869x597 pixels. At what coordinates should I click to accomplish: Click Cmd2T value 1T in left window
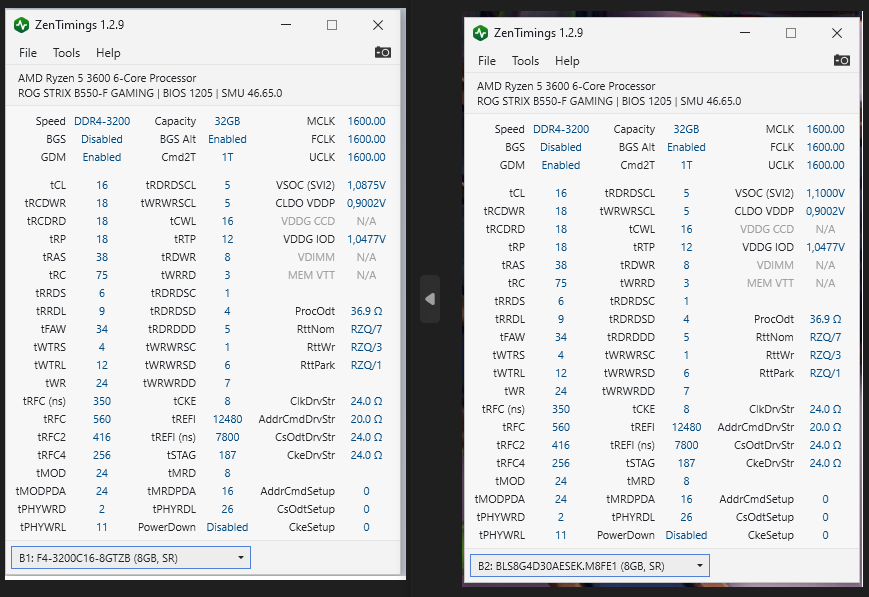pyautogui.click(x=227, y=157)
